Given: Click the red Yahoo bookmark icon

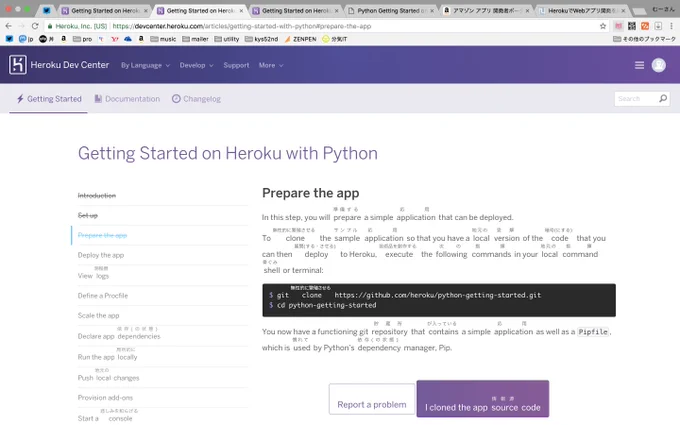Looking at the screenshot, I should 115,39.
